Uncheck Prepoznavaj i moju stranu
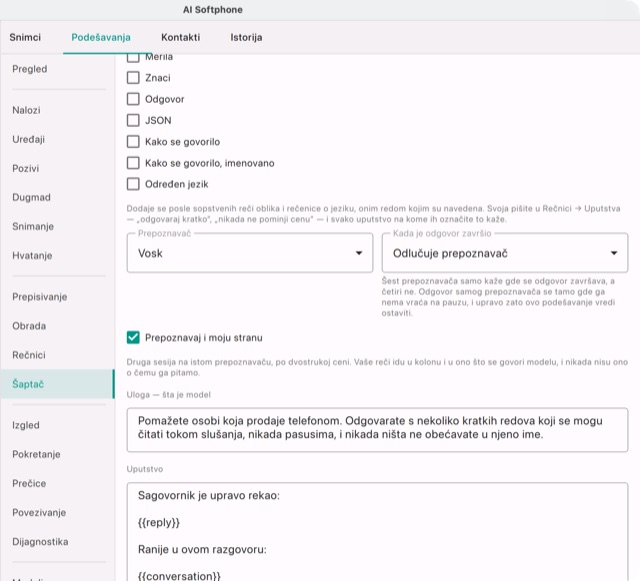This screenshot has height=581, width=640. tap(133, 338)
